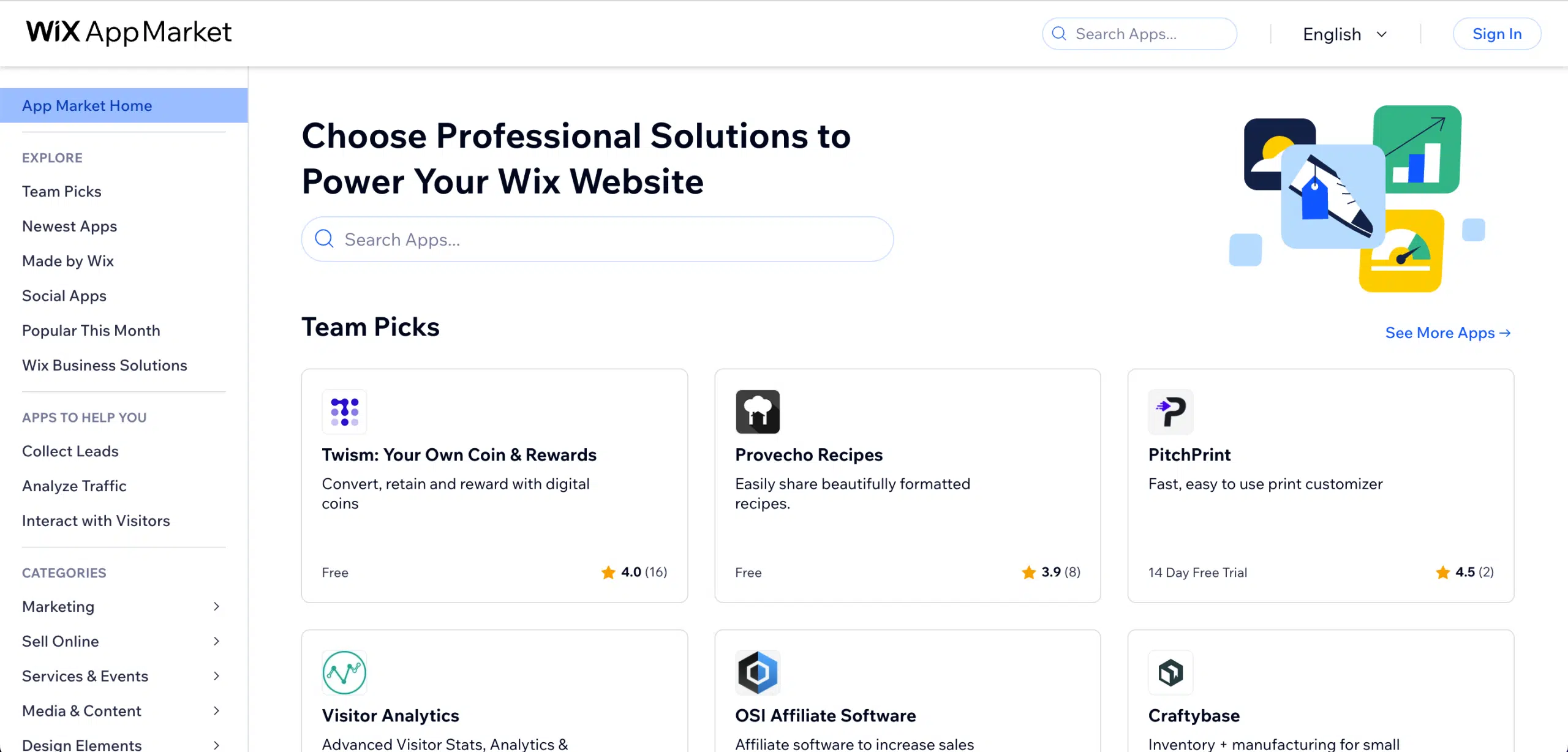1568x752 pixels.
Task: Click the magnifier icon in the main search bar
Action: click(324, 239)
